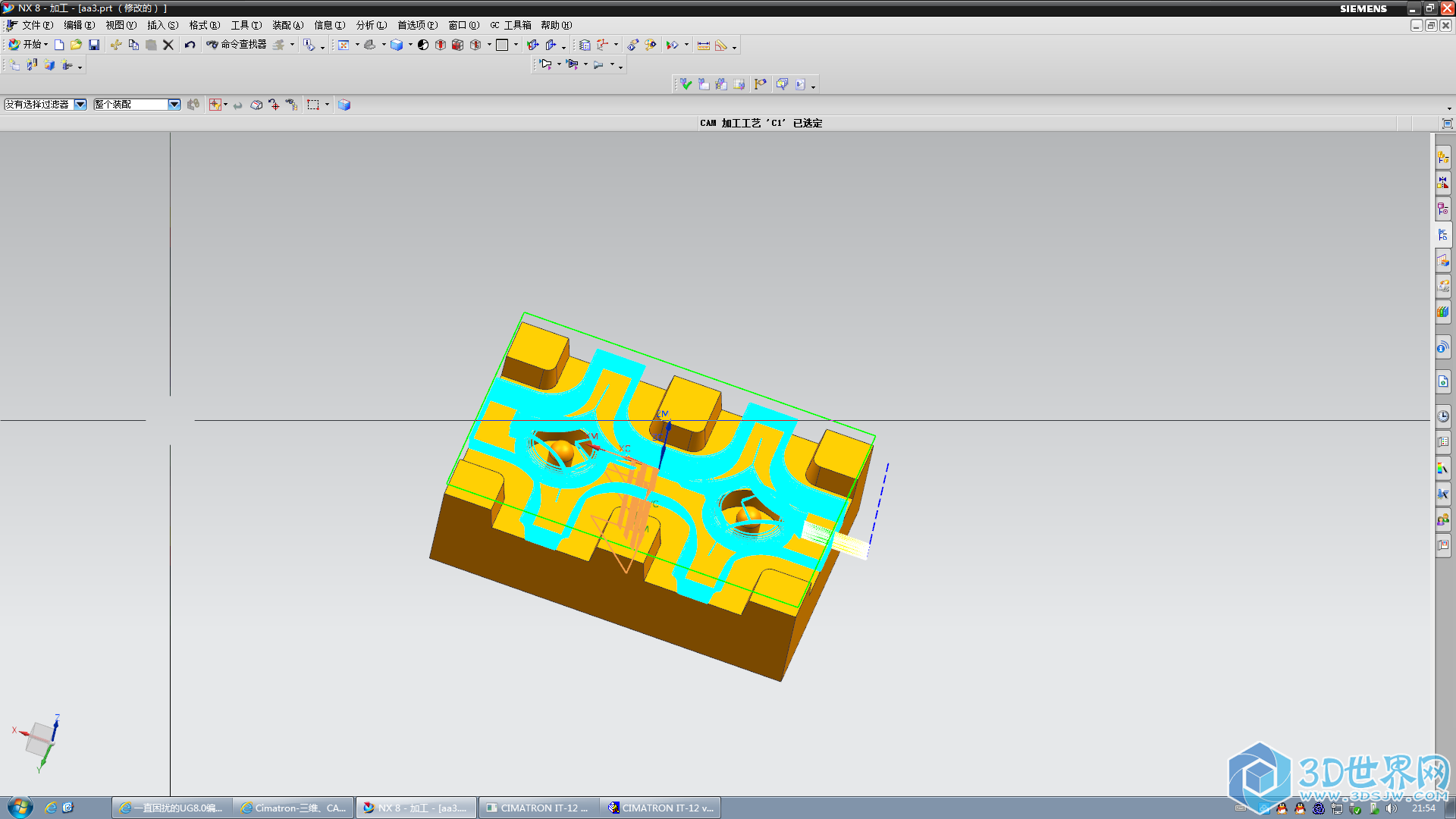Screen dimensions: 1456x819
Task: Click the Fit view icon
Action: point(344,45)
